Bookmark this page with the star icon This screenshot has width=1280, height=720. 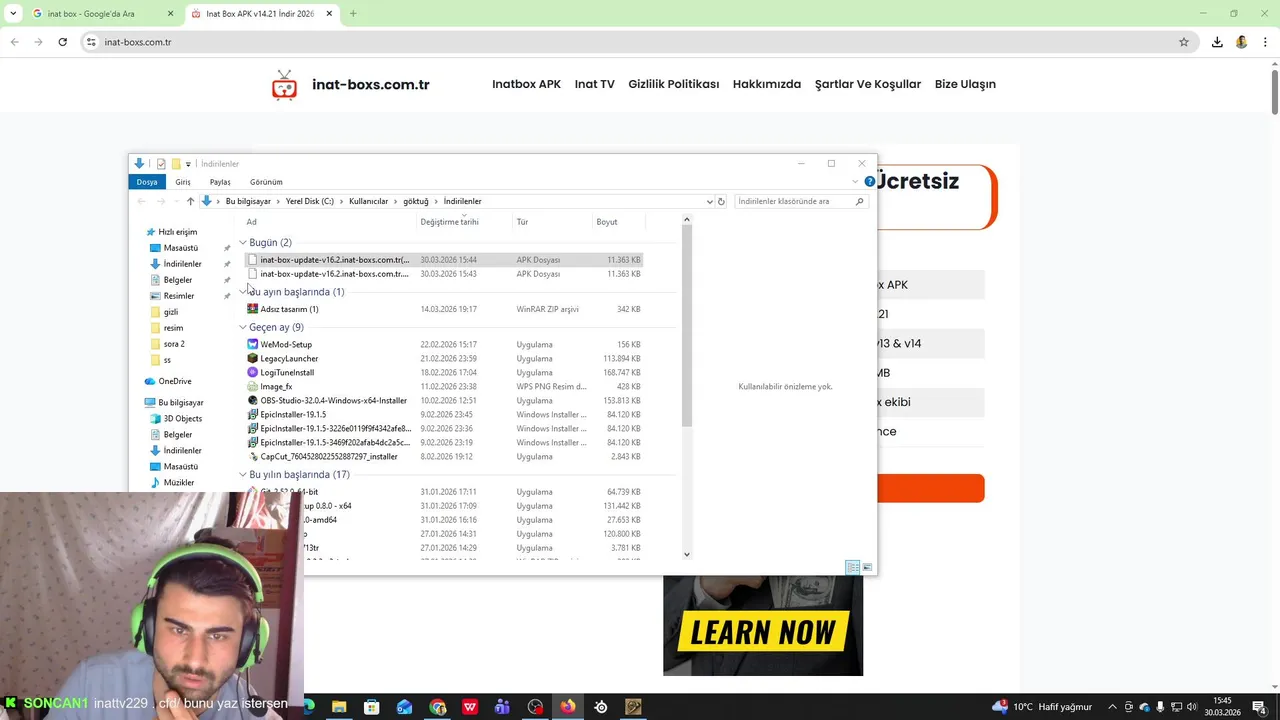click(x=1184, y=42)
